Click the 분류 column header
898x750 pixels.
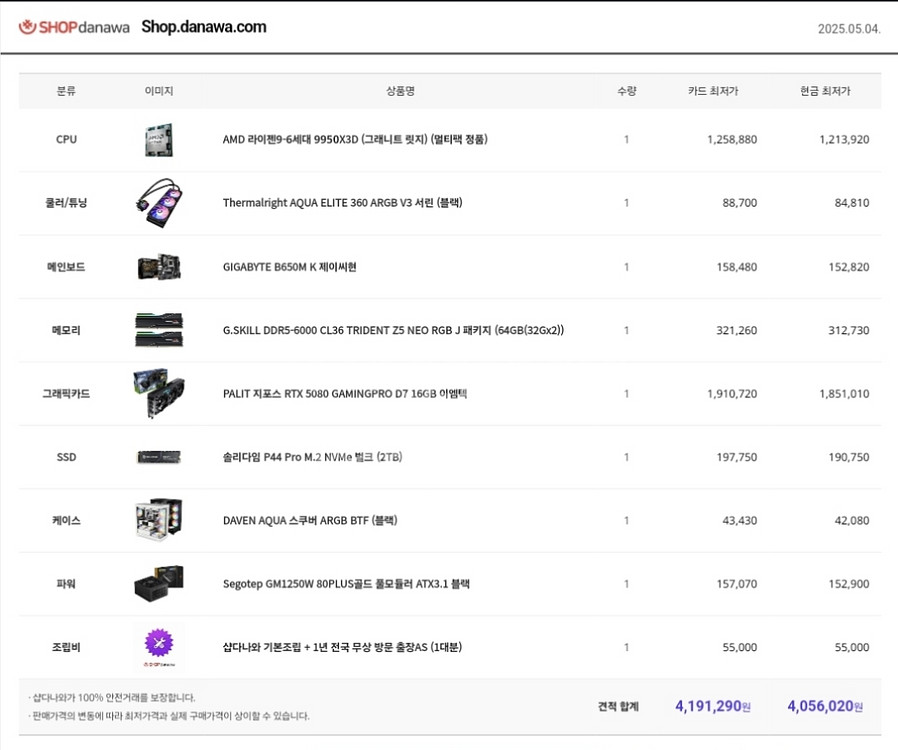pos(66,91)
